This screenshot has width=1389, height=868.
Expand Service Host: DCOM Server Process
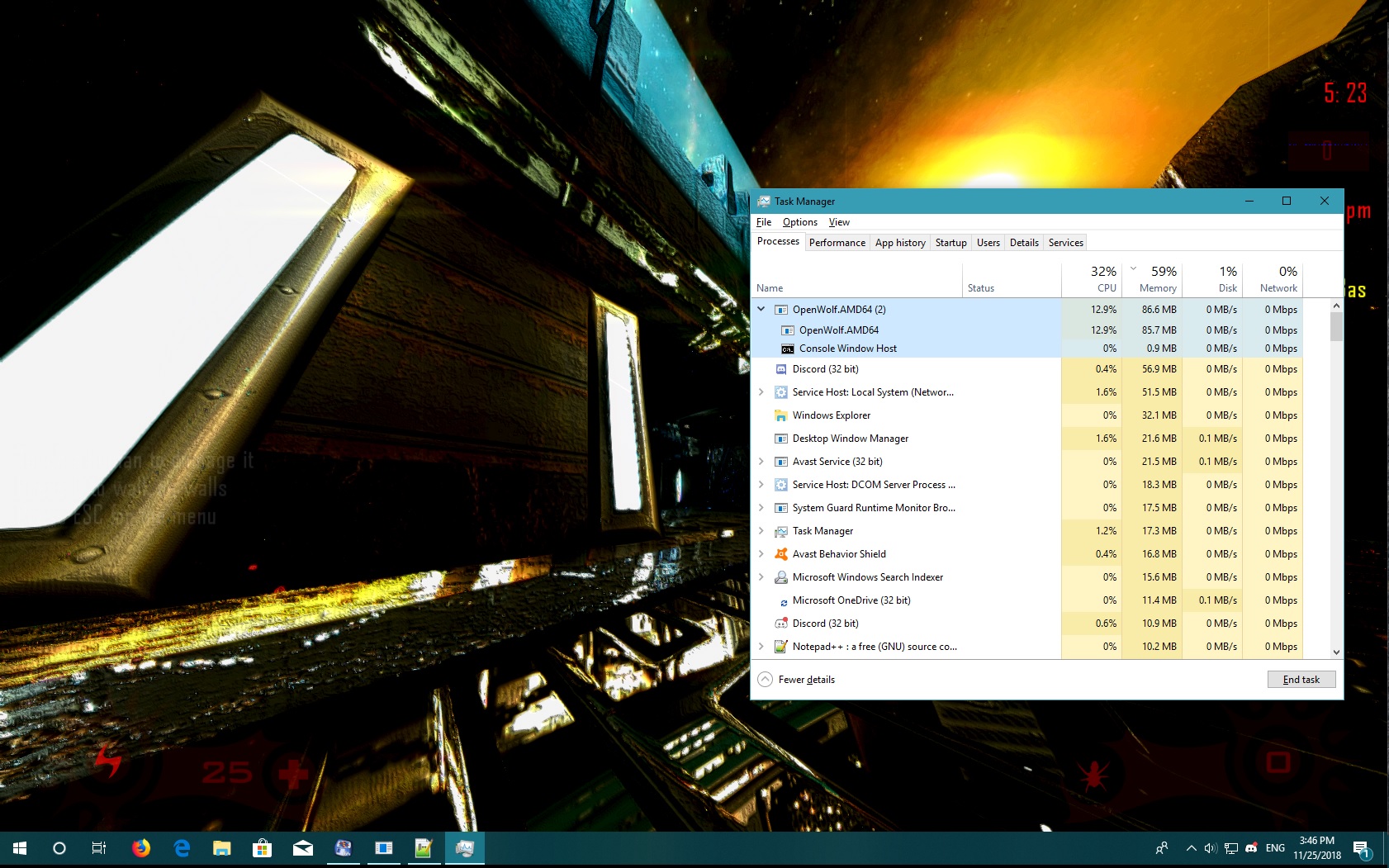point(761,485)
